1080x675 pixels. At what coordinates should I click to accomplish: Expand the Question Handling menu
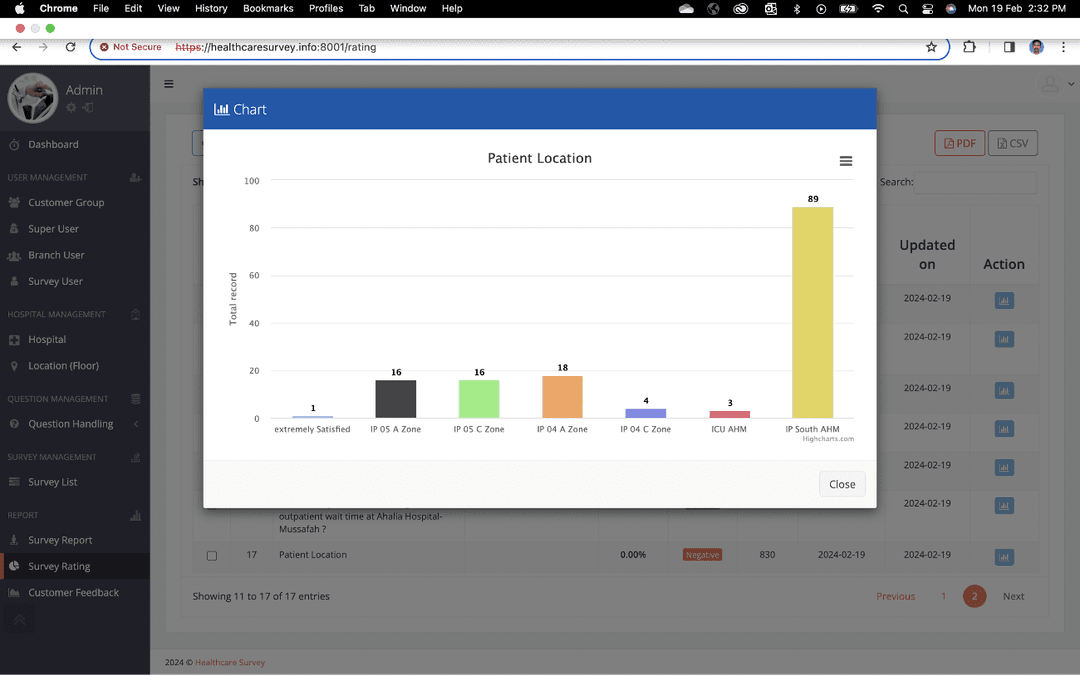point(70,424)
